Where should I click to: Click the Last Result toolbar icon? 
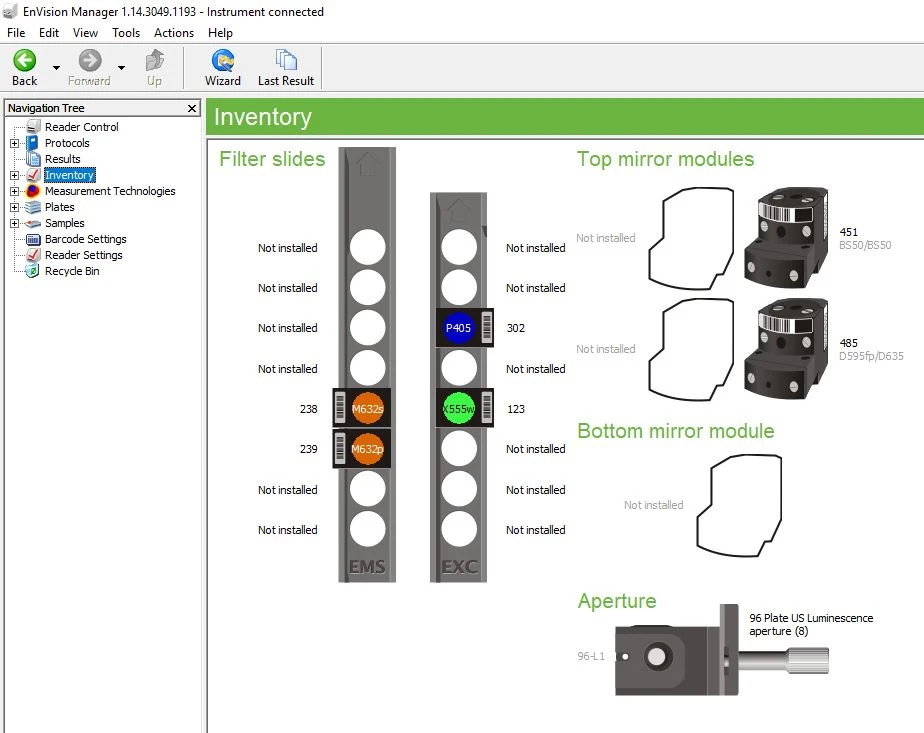click(286, 61)
